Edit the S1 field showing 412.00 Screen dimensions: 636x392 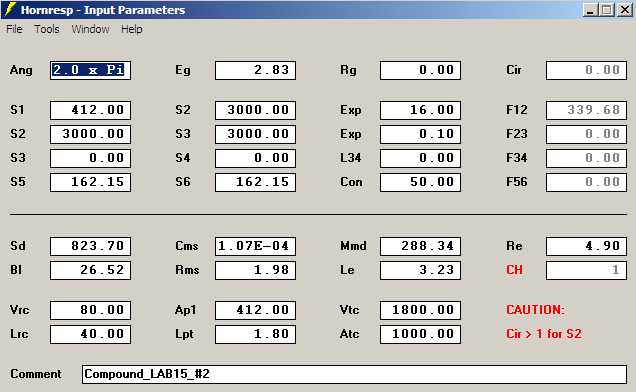[90, 110]
